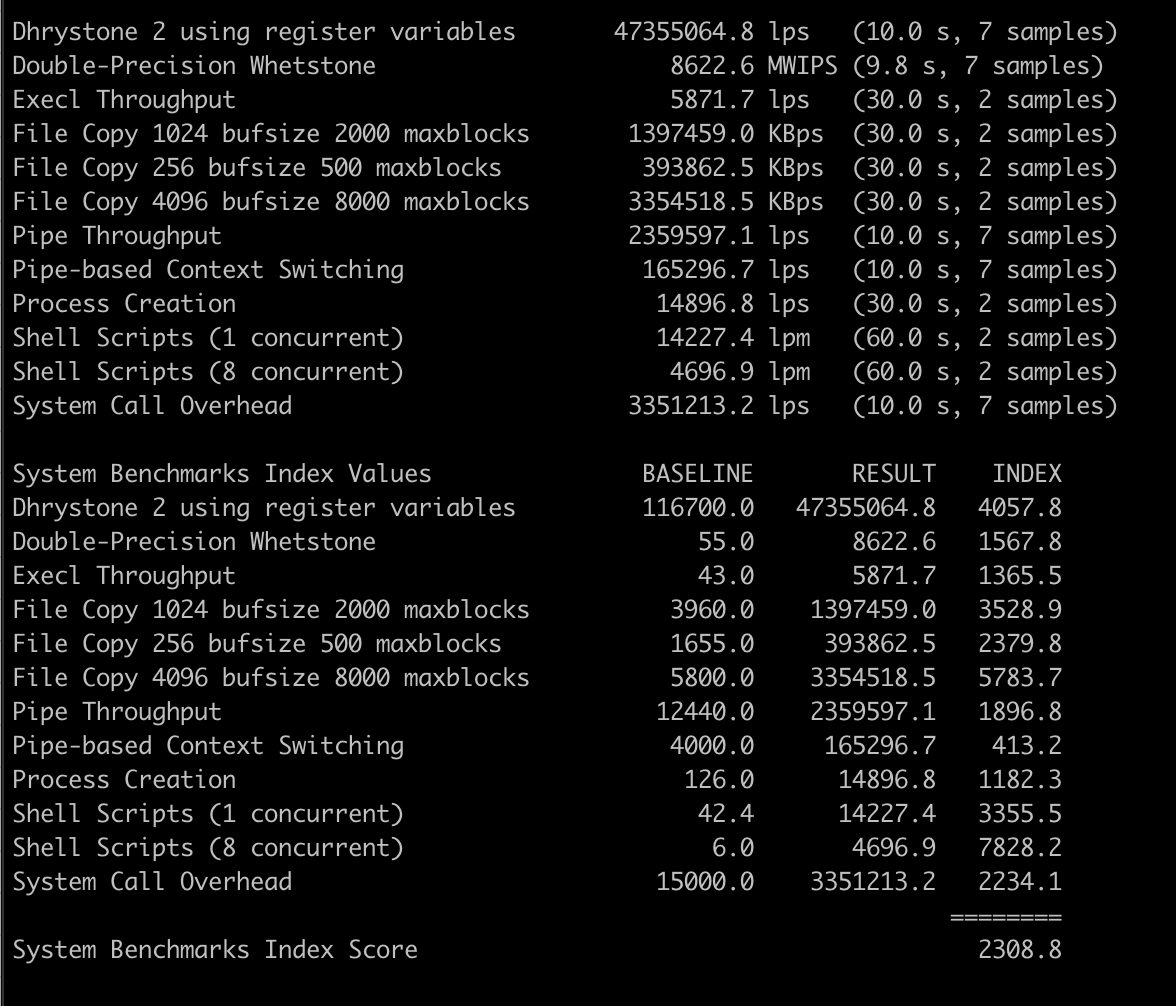
Task: Click baseline value 1655.0
Action: (712, 644)
